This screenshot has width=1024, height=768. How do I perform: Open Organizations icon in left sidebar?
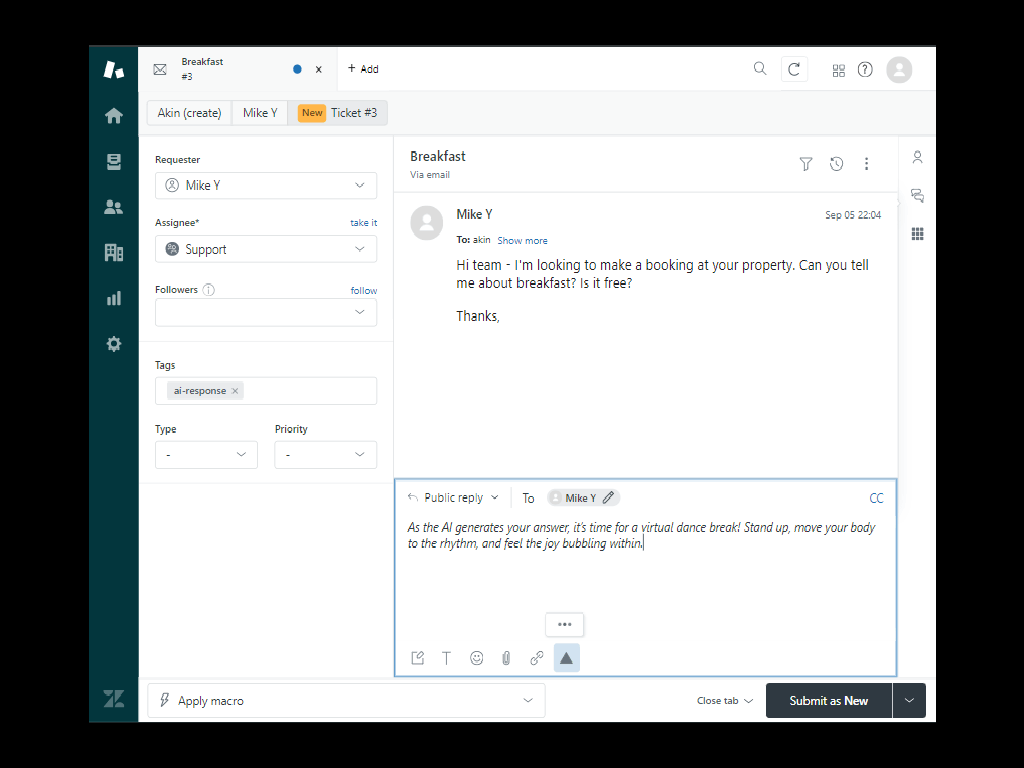click(114, 253)
